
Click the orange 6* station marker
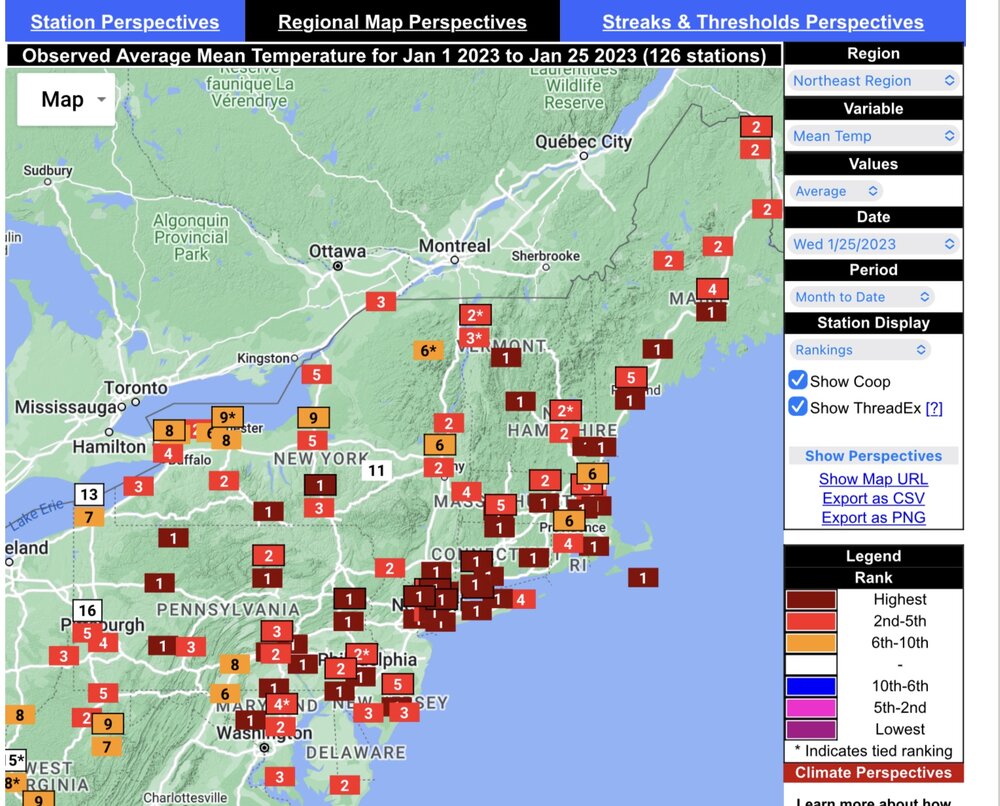[429, 350]
